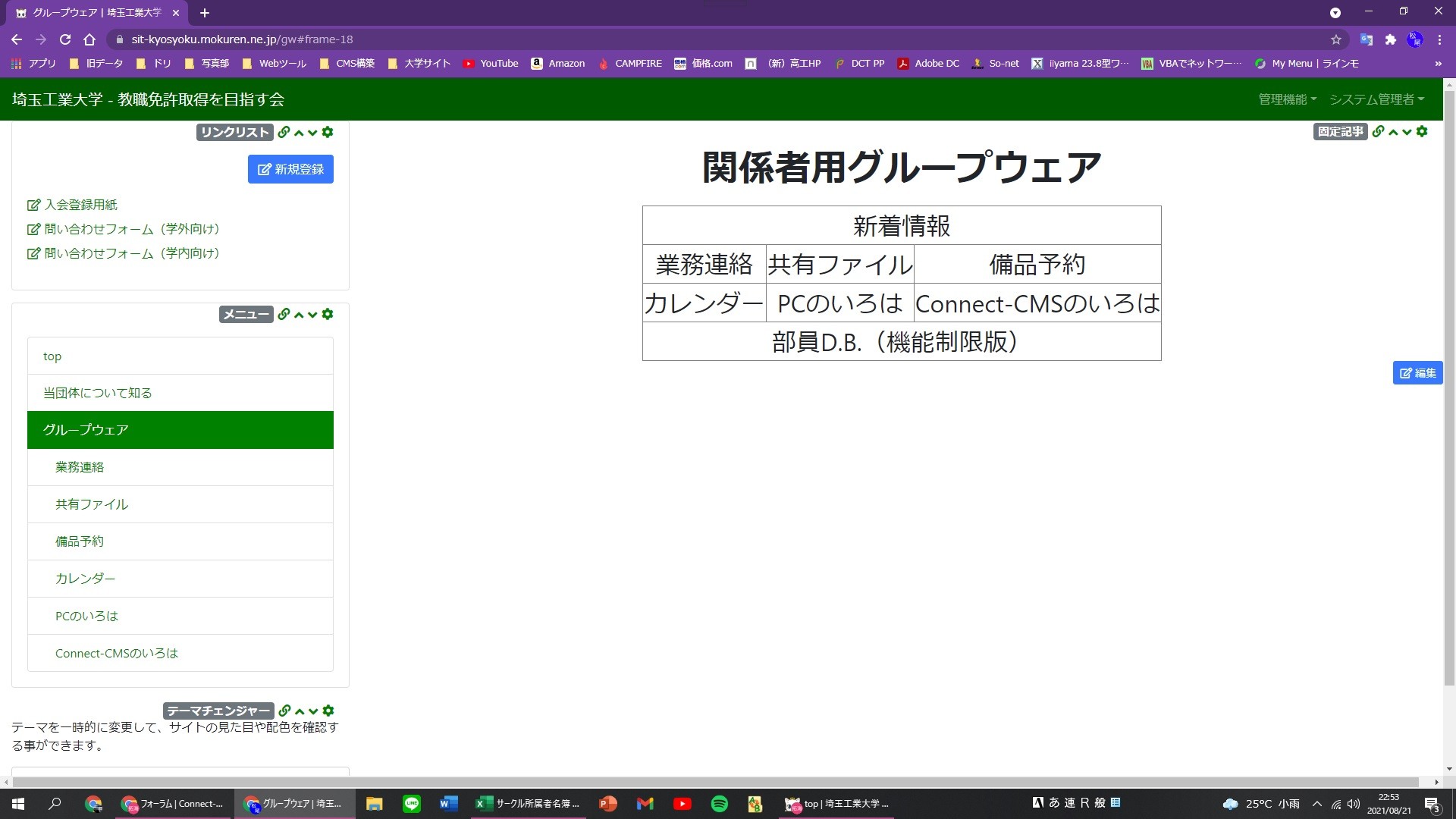
Task: Click the テーマチェンジャー link chain icon
Action: pyautogui.click(x=284, y=710)
